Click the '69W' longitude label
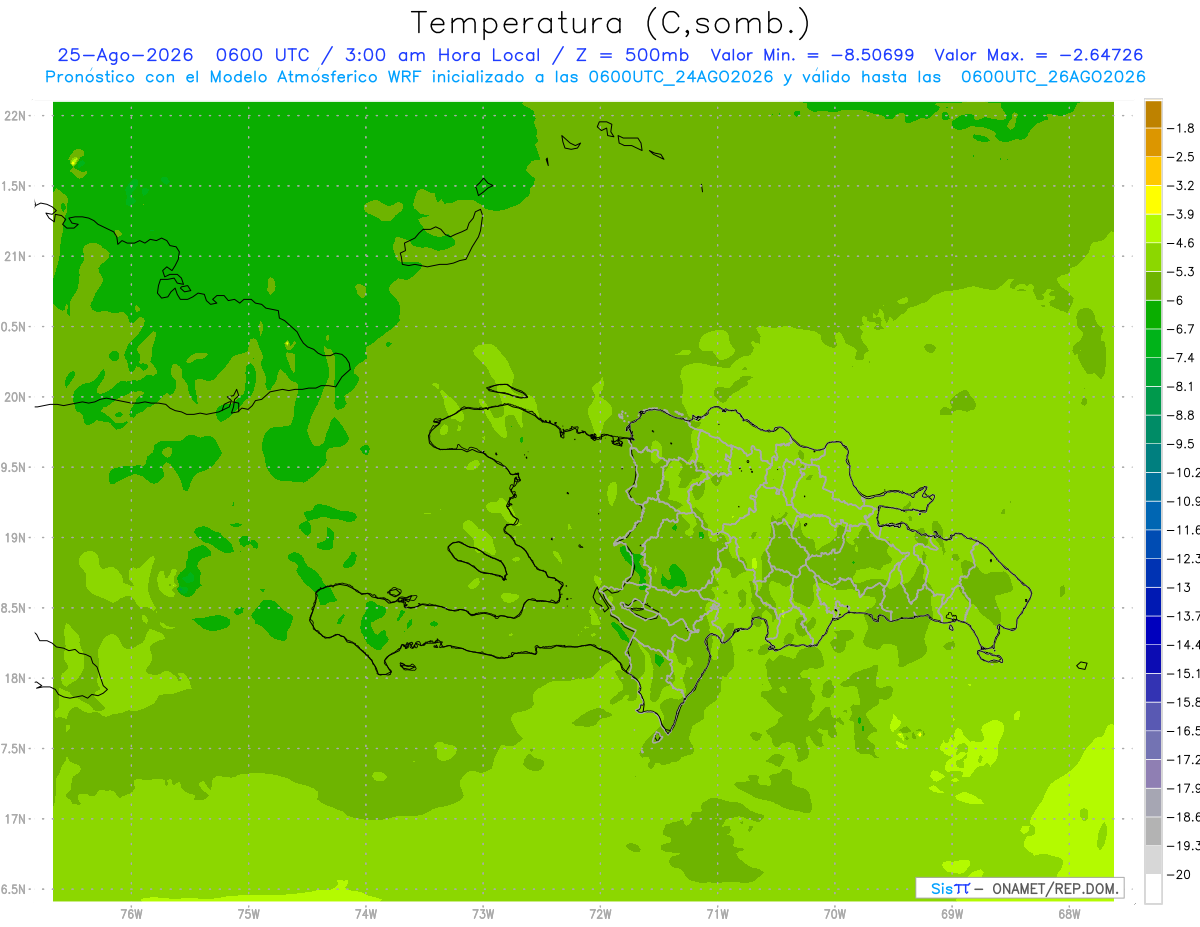Image resolution: width=1200 pixels, height=927 pixels. [x=952, y=914]
